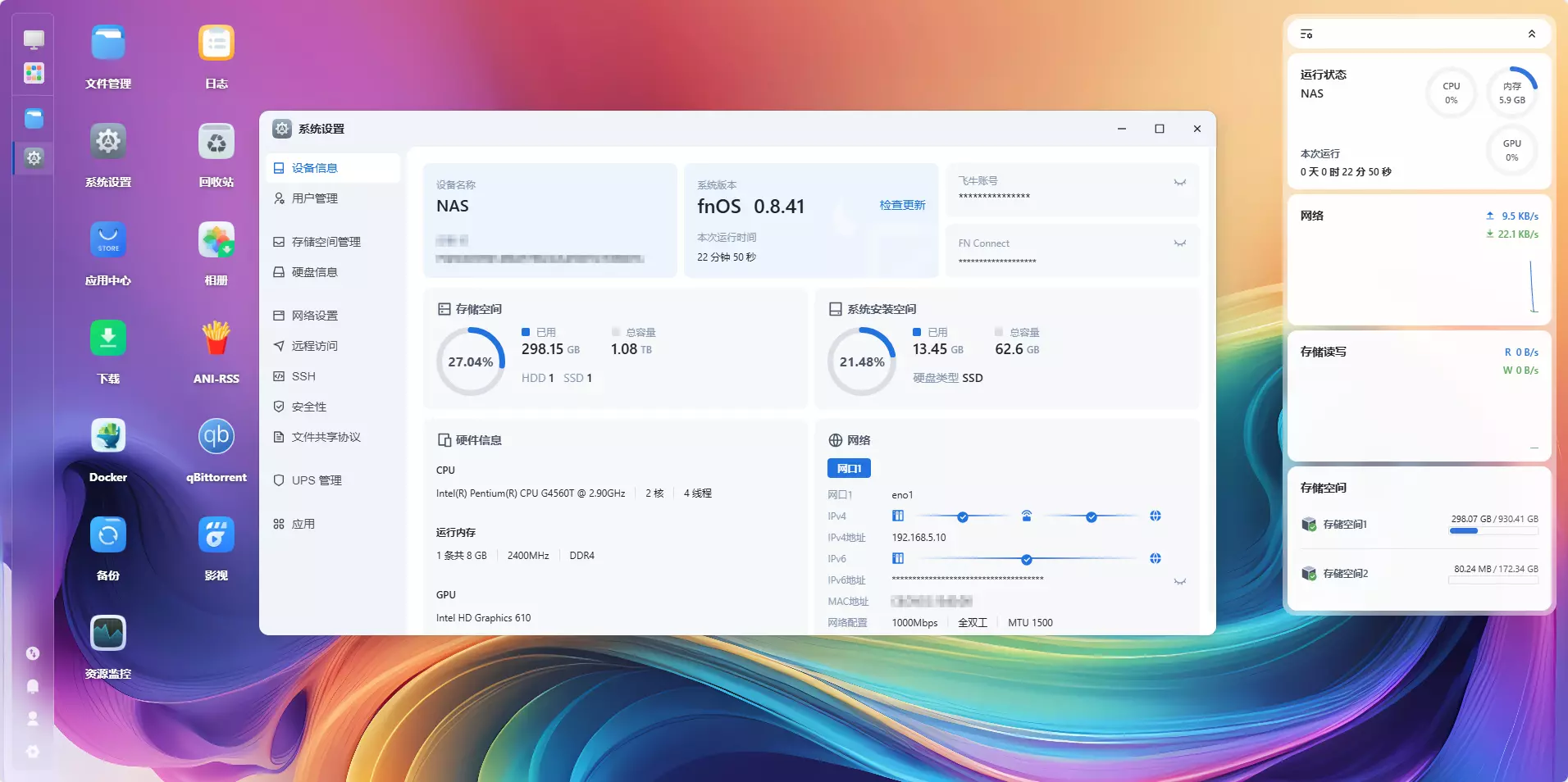Open the ANI-RSS fries icon
1568x782 pixels.
tap(216, 339)
